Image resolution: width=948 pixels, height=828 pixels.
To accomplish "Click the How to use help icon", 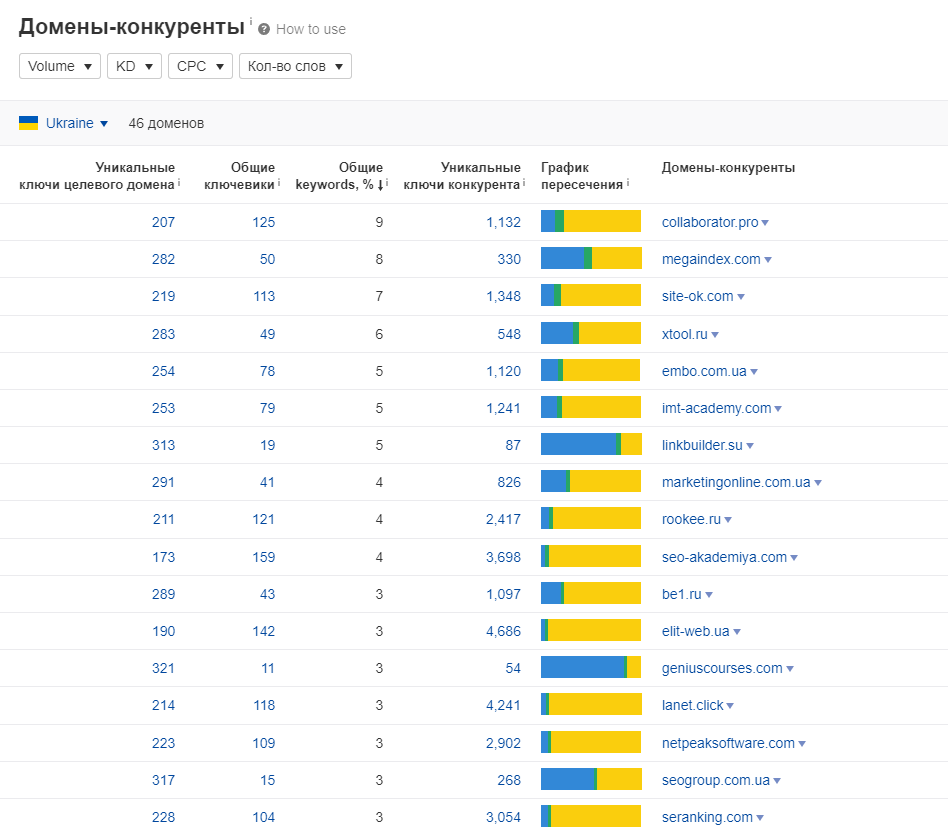I will (x=264, y=29).
